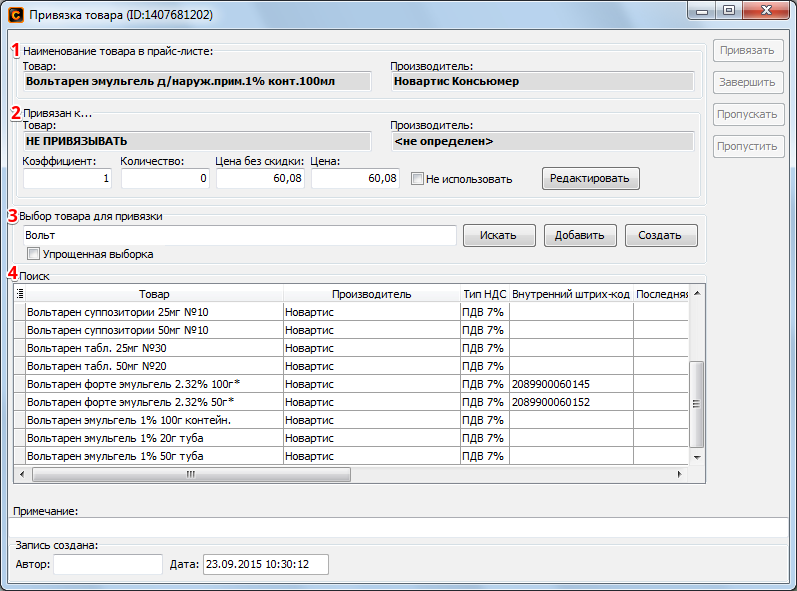The height and width of the screenshot is (591, 797).
Task: Click the horizontal scrollbar right arrow
Action: pos(682,475)
